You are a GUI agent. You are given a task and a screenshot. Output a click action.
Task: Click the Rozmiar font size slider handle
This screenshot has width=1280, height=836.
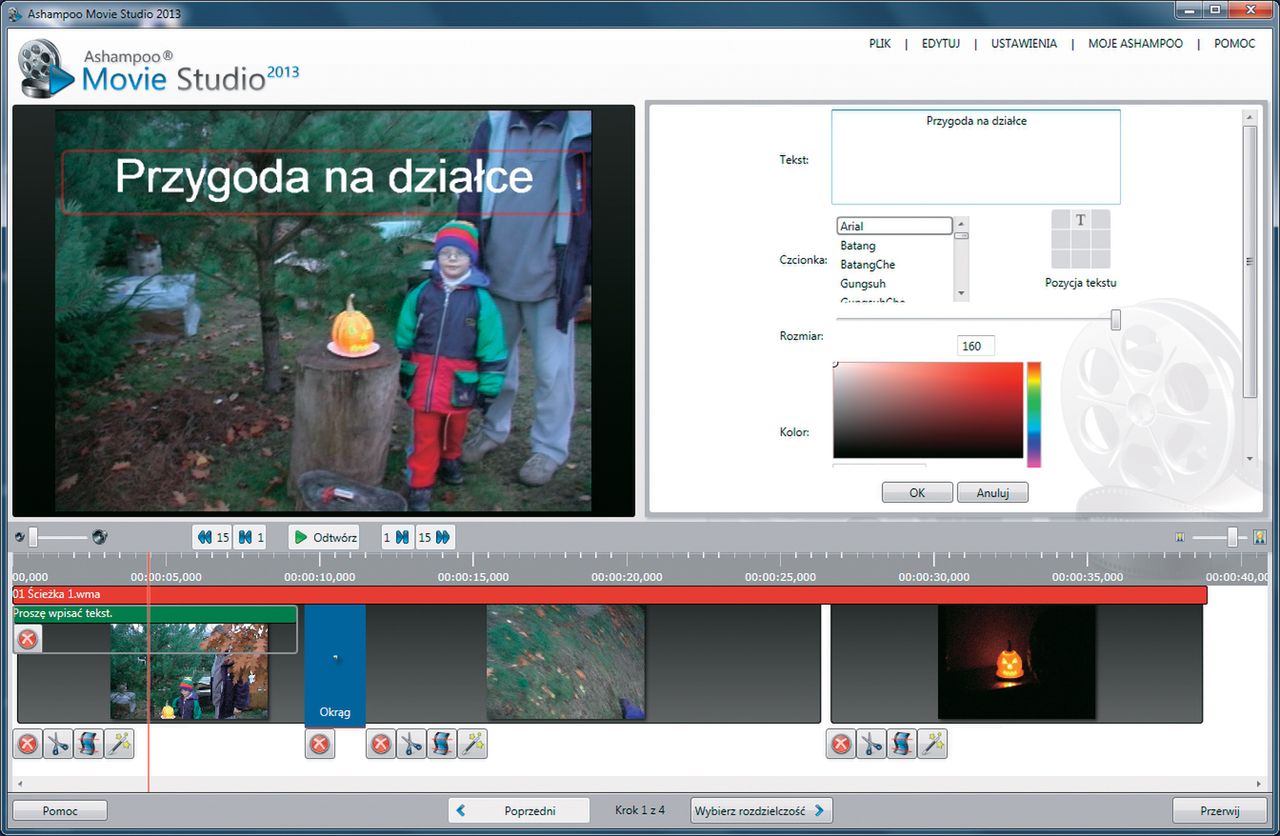point(1116,320)
